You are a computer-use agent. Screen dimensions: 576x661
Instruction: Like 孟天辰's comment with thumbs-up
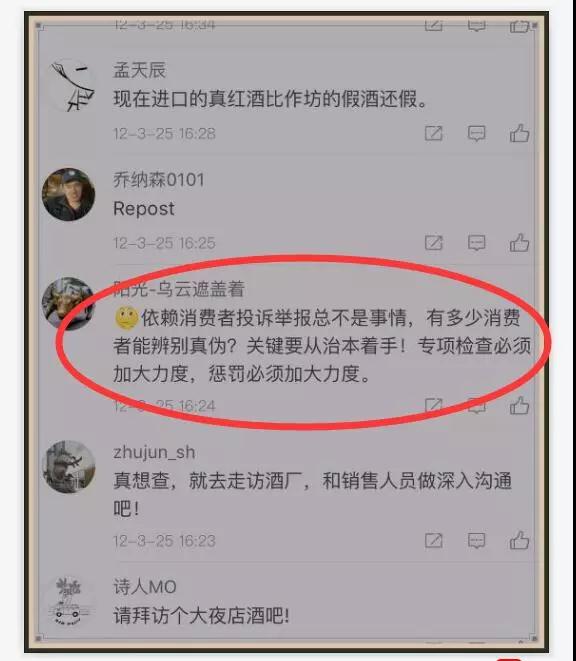point(519,134)
